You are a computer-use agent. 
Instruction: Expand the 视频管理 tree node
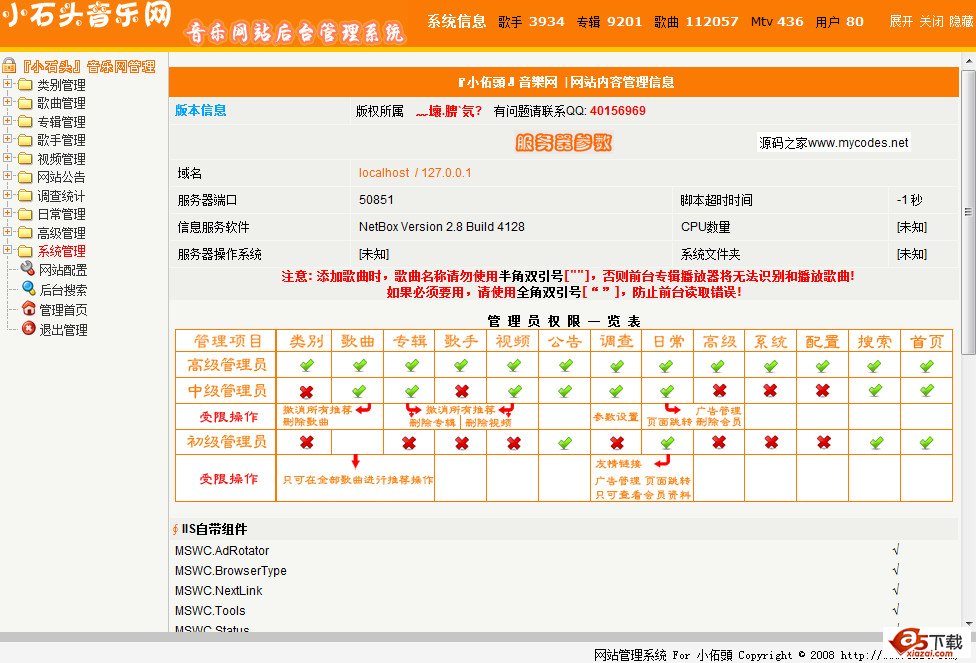point(7,158)
